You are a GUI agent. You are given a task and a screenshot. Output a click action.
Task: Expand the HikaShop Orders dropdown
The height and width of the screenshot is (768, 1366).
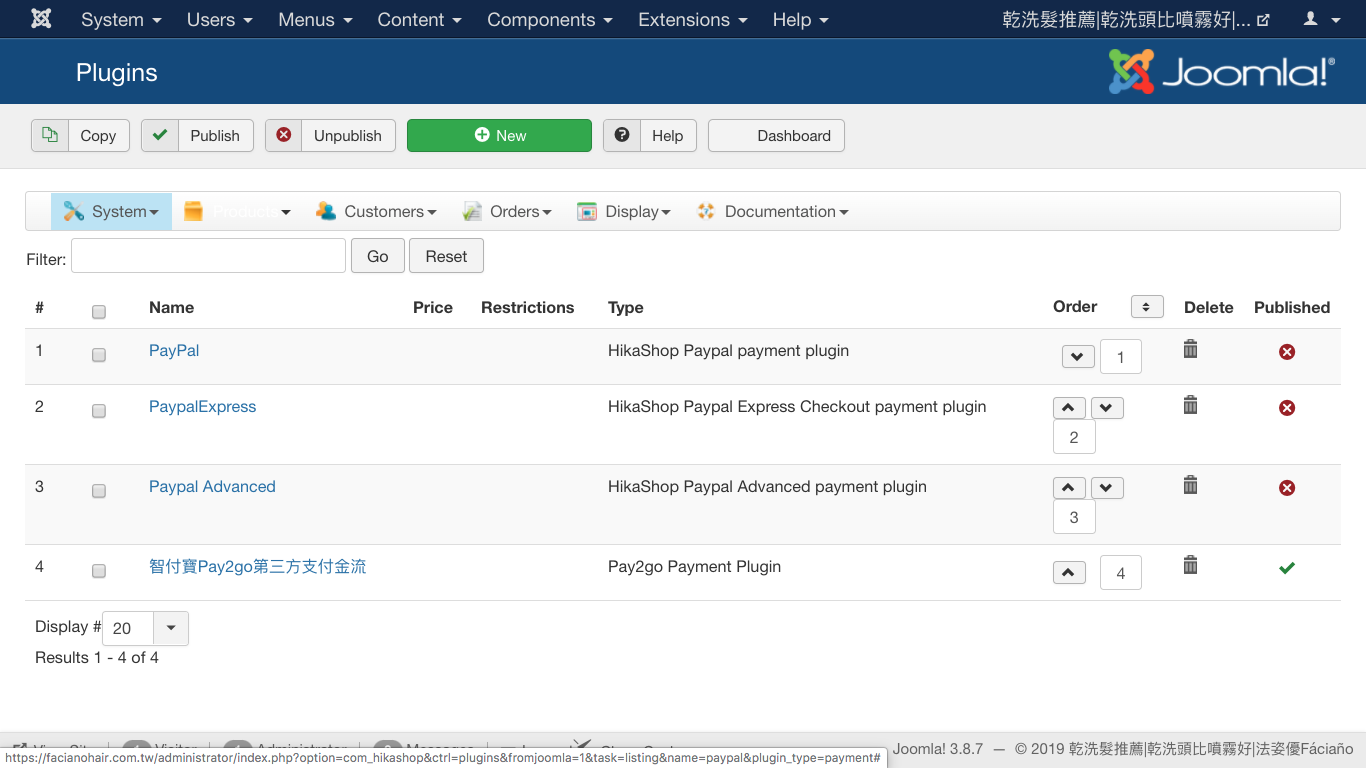(507, 211)
